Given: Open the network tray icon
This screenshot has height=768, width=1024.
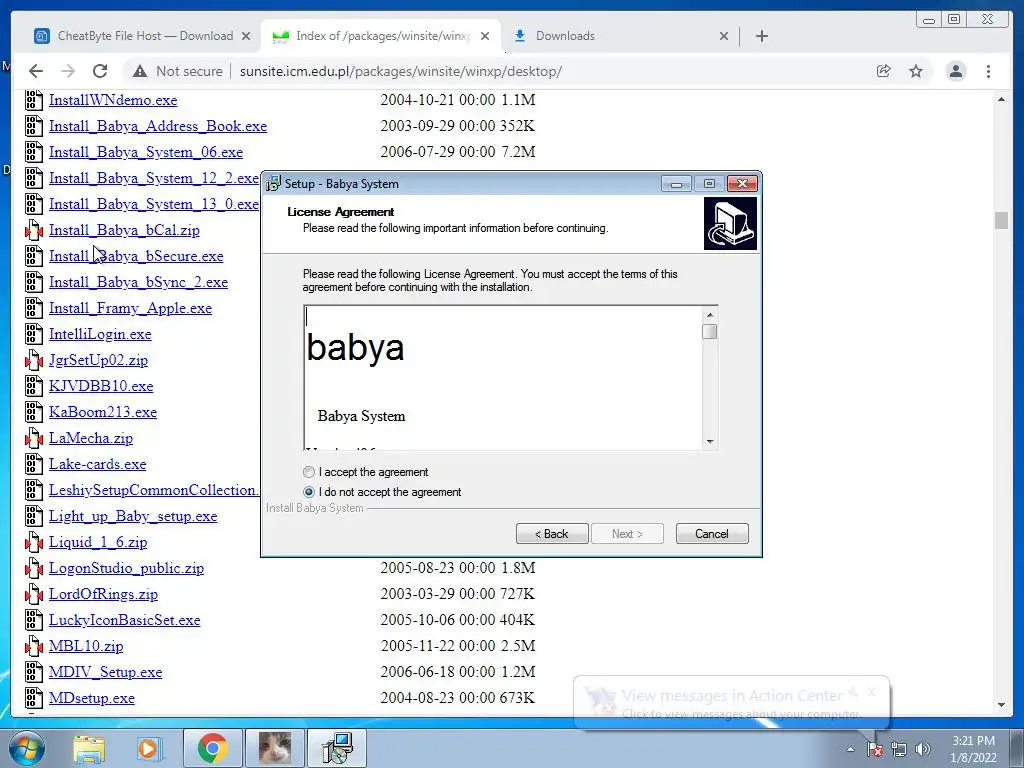Looking at the screenshot, I should (899, 749).
